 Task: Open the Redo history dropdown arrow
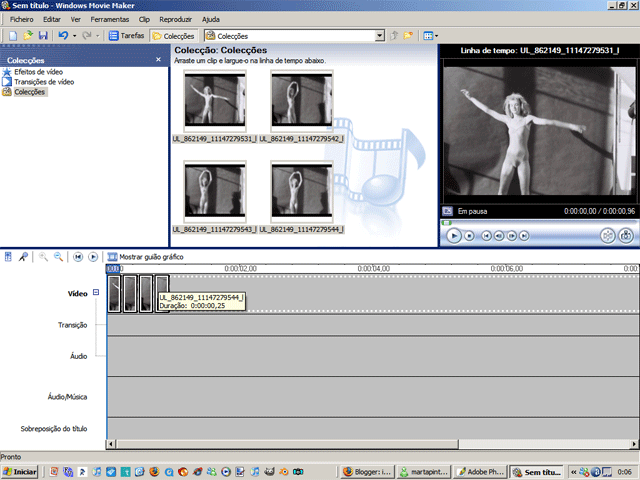click(x=98, y=36)
